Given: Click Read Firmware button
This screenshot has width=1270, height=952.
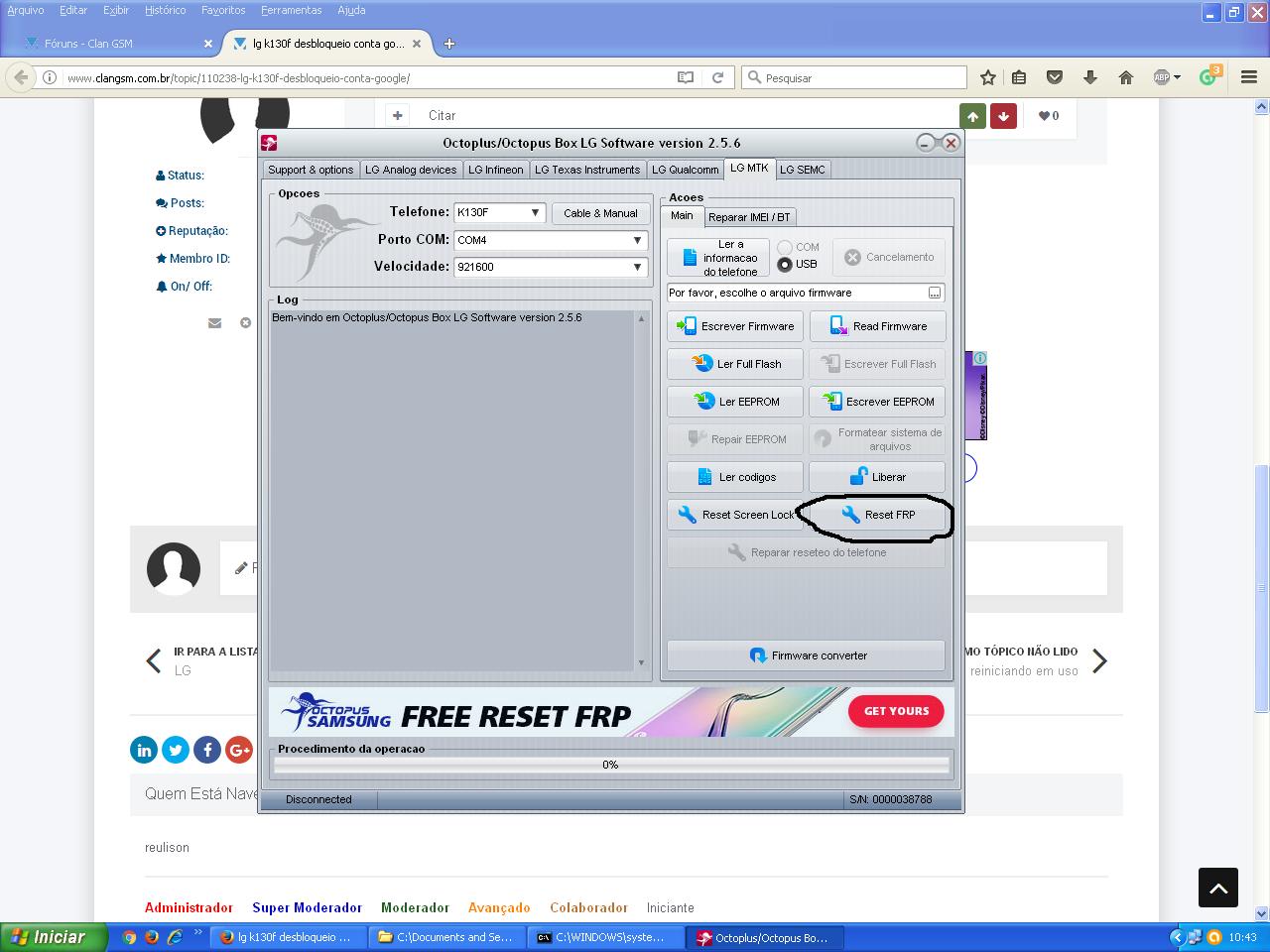Looking at the screenshot, I should coord(877,326).
